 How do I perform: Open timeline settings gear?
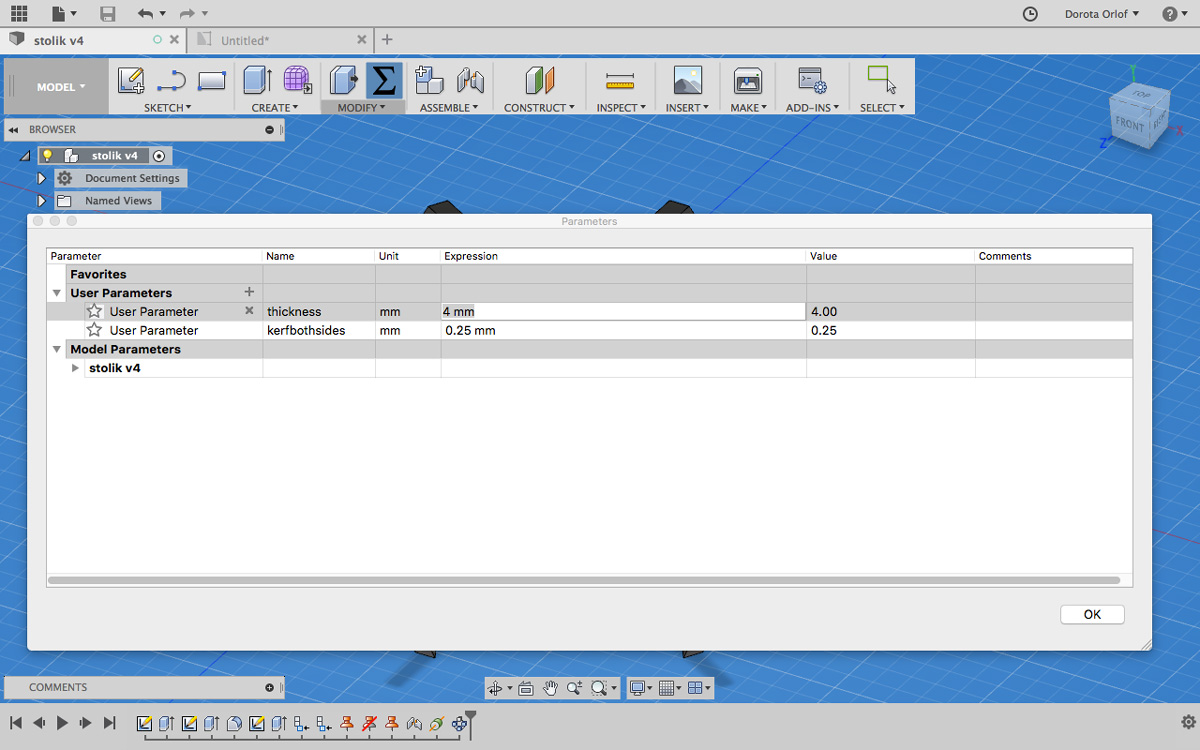coord(1186,722)
